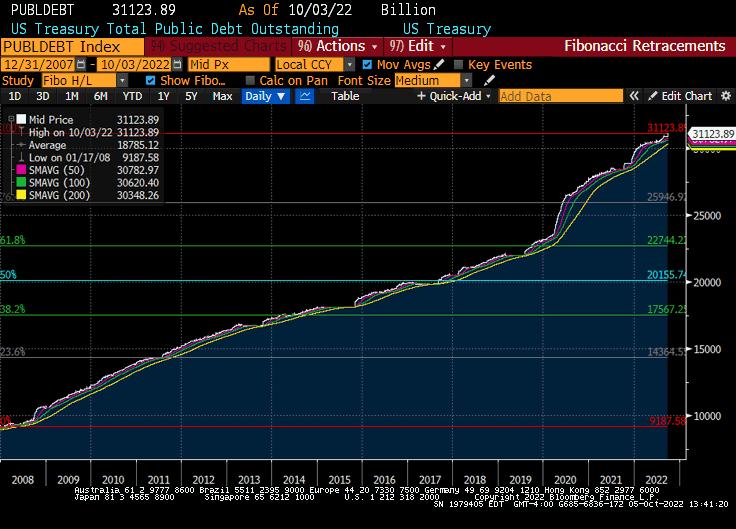Toggle the Show Fibo checkbox
The height and width of the screenshot is (529, 736).
pos(150,80)
